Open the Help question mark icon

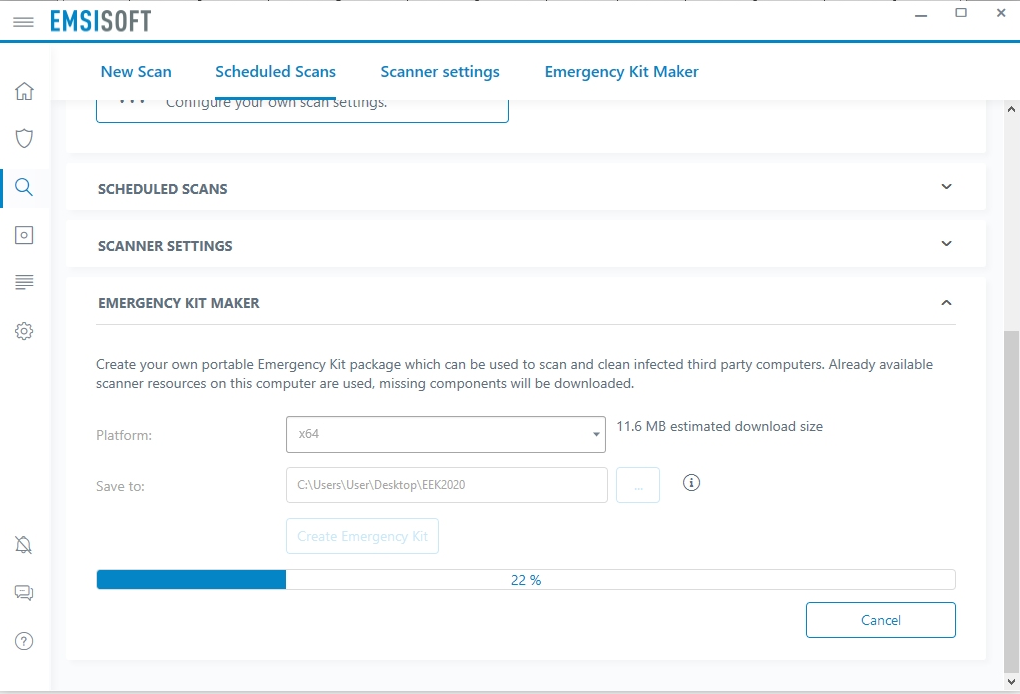pos(24,641)
